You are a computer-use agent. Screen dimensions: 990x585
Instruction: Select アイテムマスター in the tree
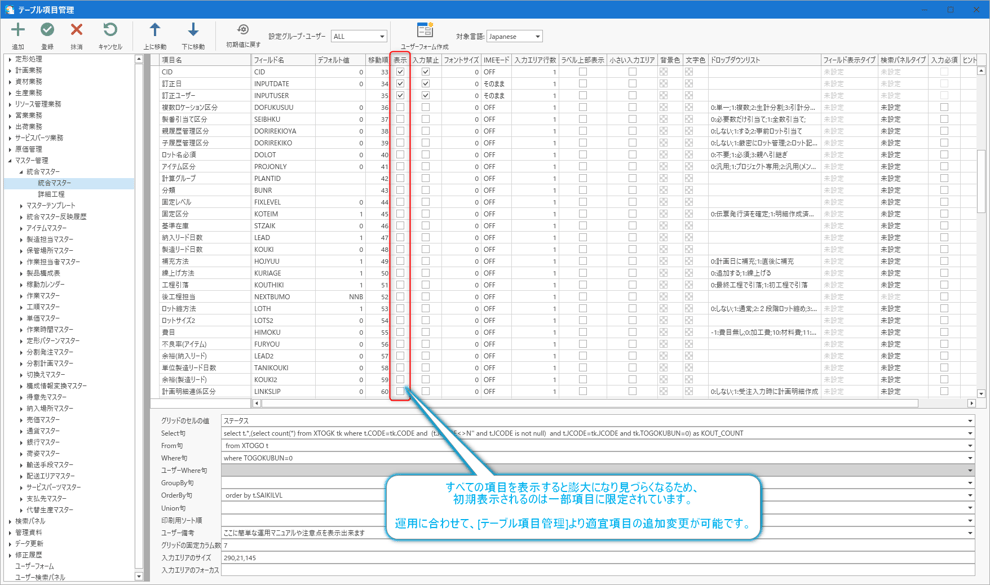point(47,228)
